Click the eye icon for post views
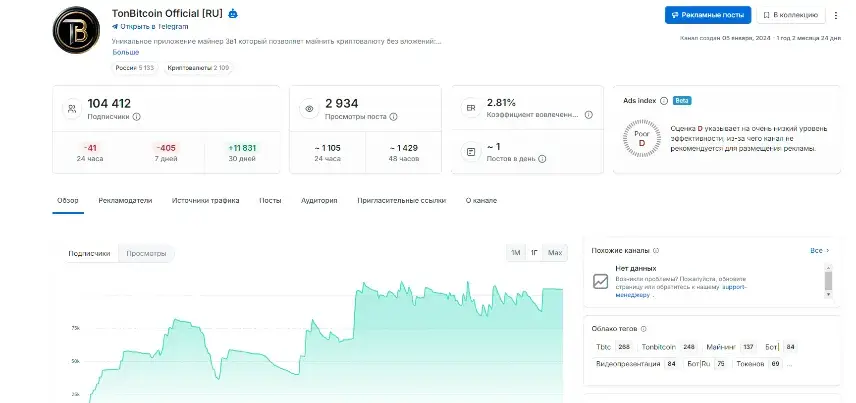Screen dimensions: 856x403 tap(309, 109)
